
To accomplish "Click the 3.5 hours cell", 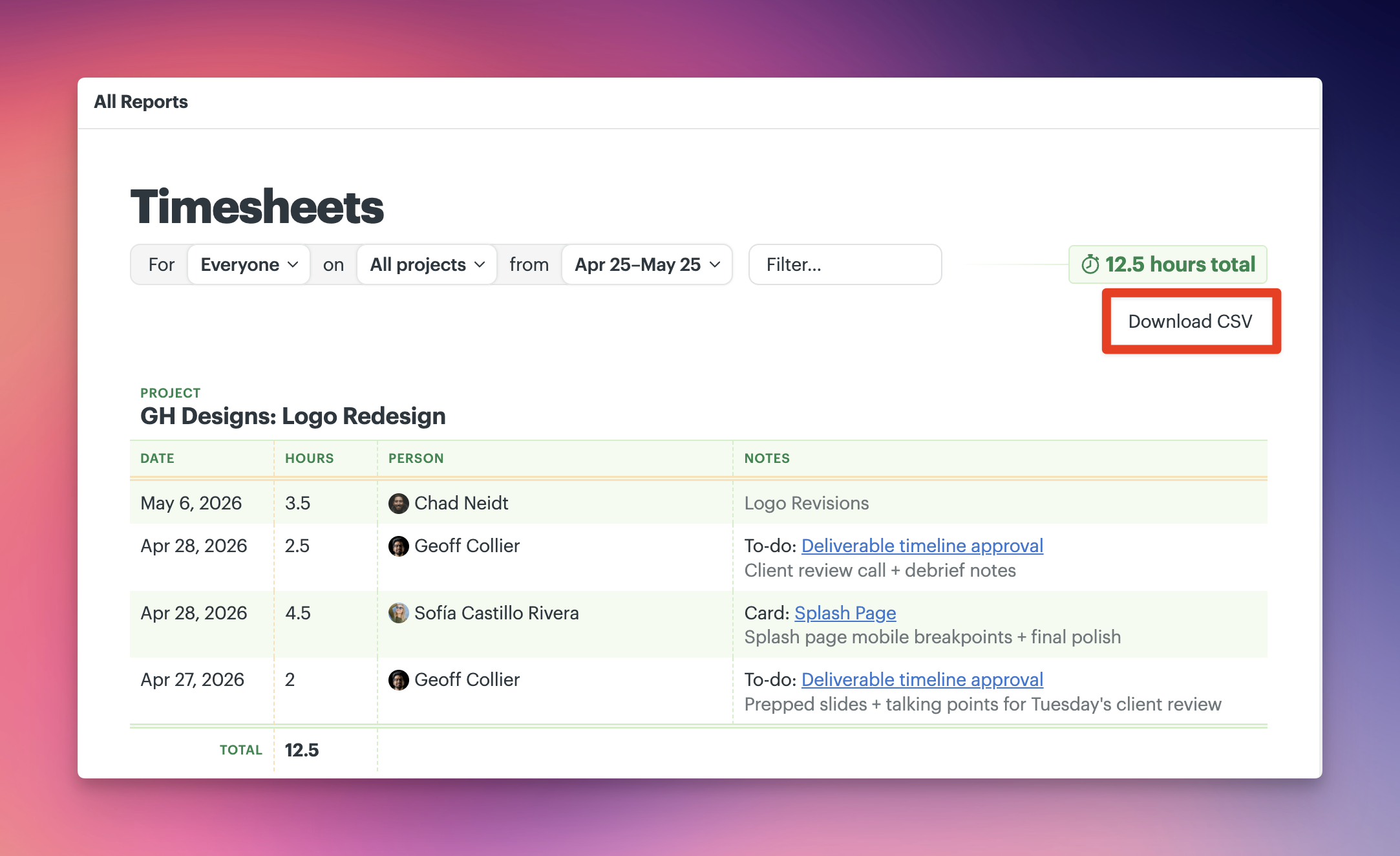I will click(x=298, y=503).
